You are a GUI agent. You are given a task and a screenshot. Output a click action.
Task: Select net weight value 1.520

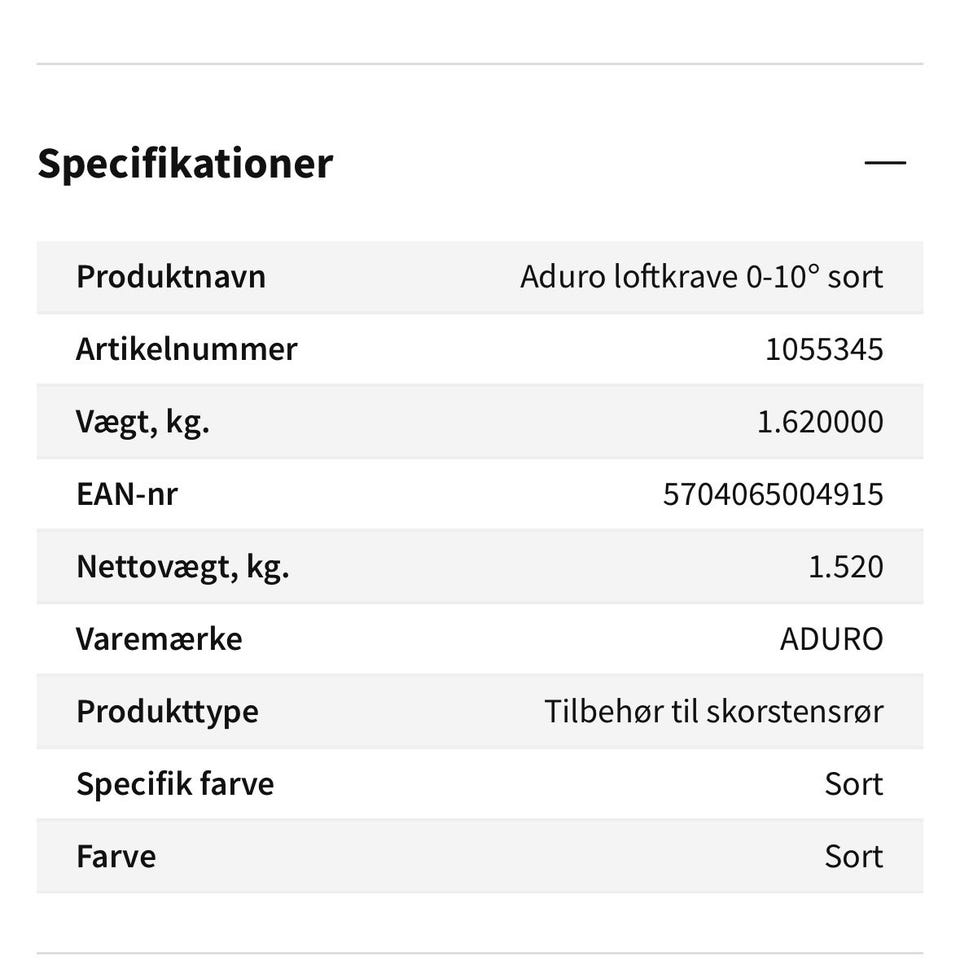[845, 567]
